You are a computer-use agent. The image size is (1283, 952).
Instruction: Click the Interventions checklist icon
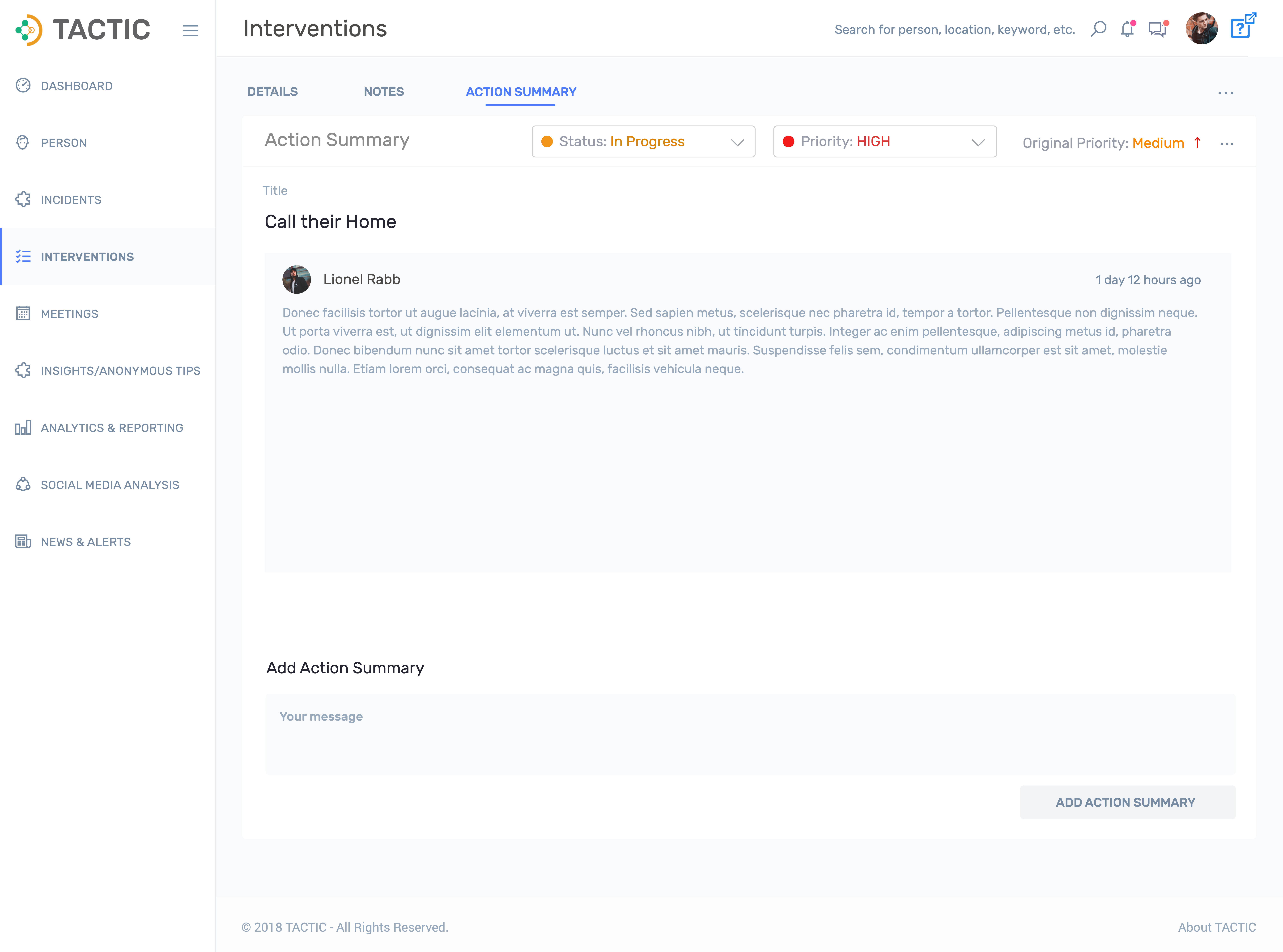[x=23, y=257]
